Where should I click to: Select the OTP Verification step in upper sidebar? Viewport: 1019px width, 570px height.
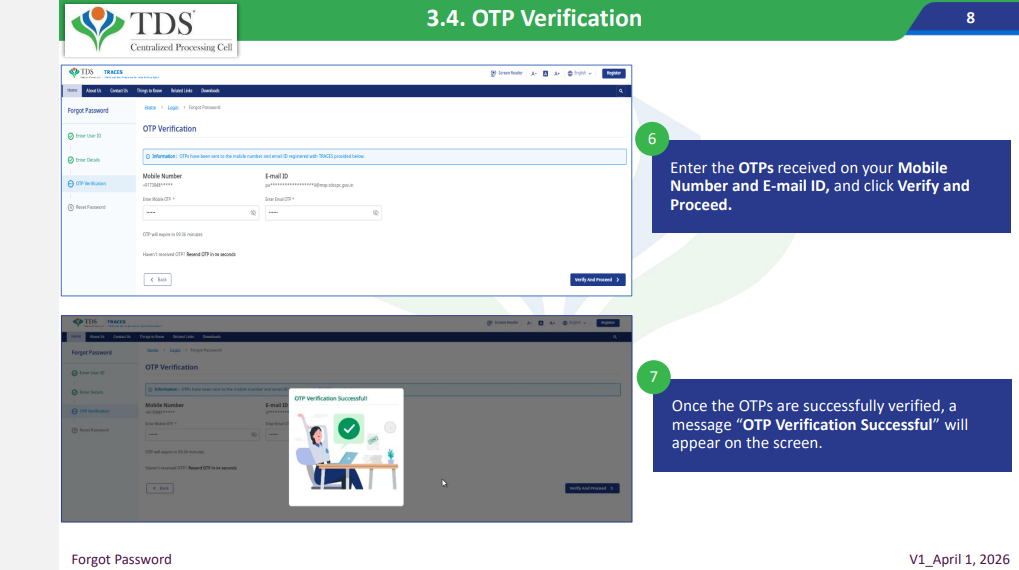click(90, 184)
